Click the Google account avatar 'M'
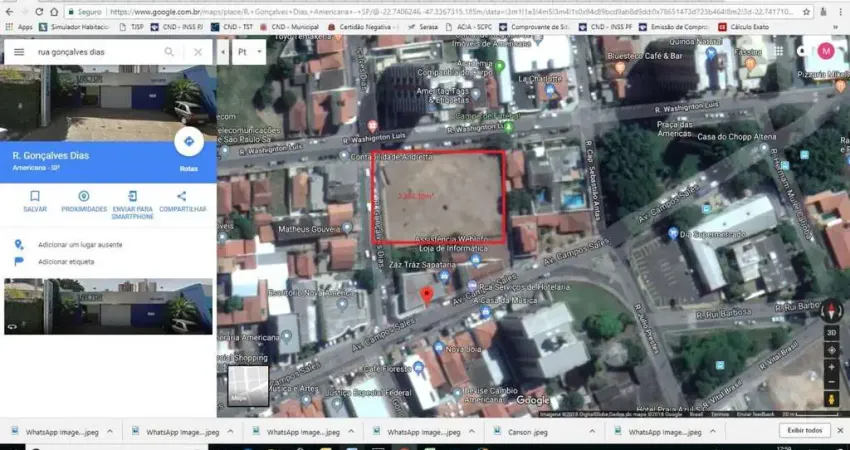 [826, 52]
